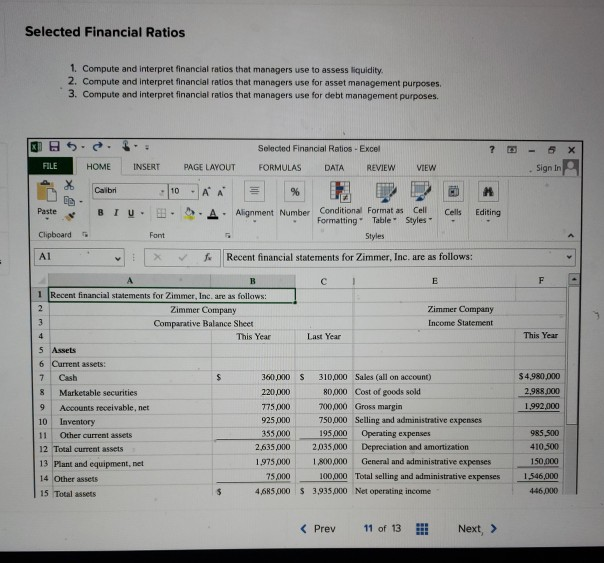Save the workbook using the floppy disk icon
Screen dimensions: 604x563
click(x=54, y=146)
